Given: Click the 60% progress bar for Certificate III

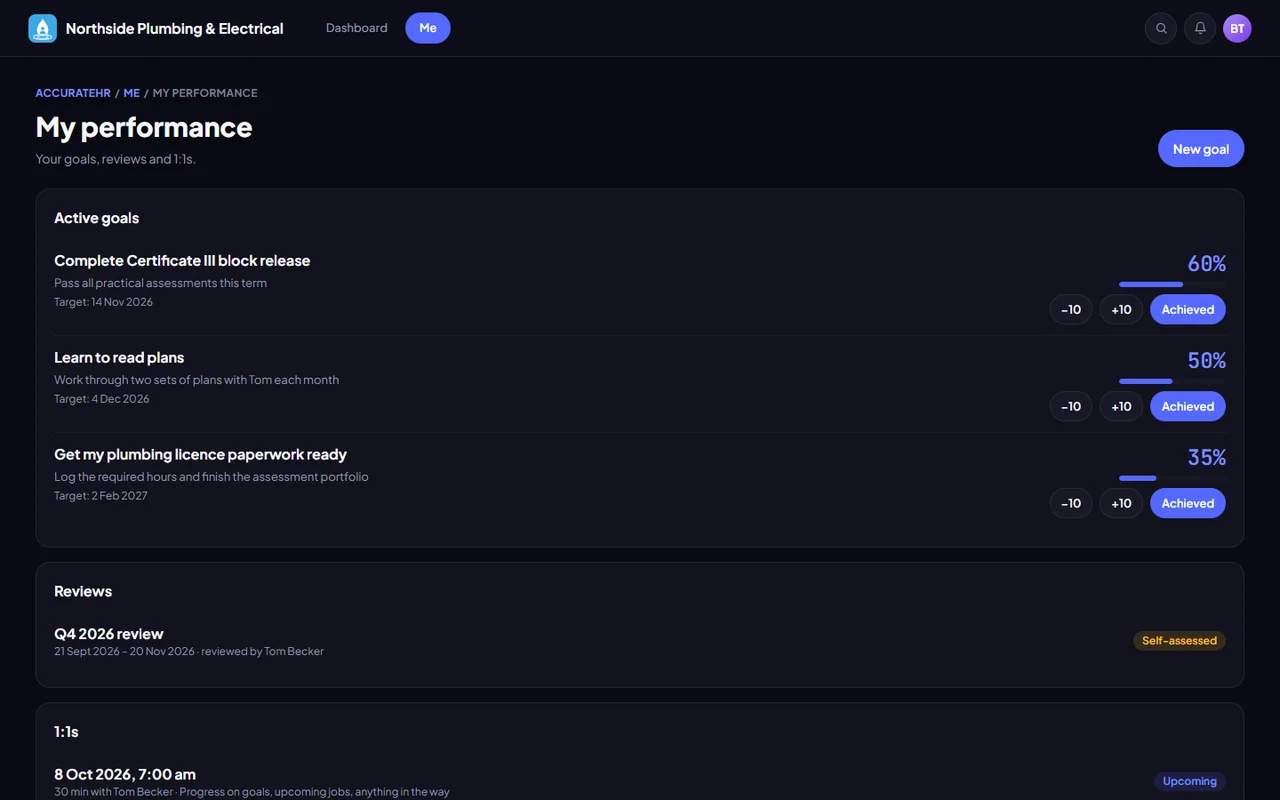Looking at the screenshot, I should pyautogui.click(x=1172, y=284).
